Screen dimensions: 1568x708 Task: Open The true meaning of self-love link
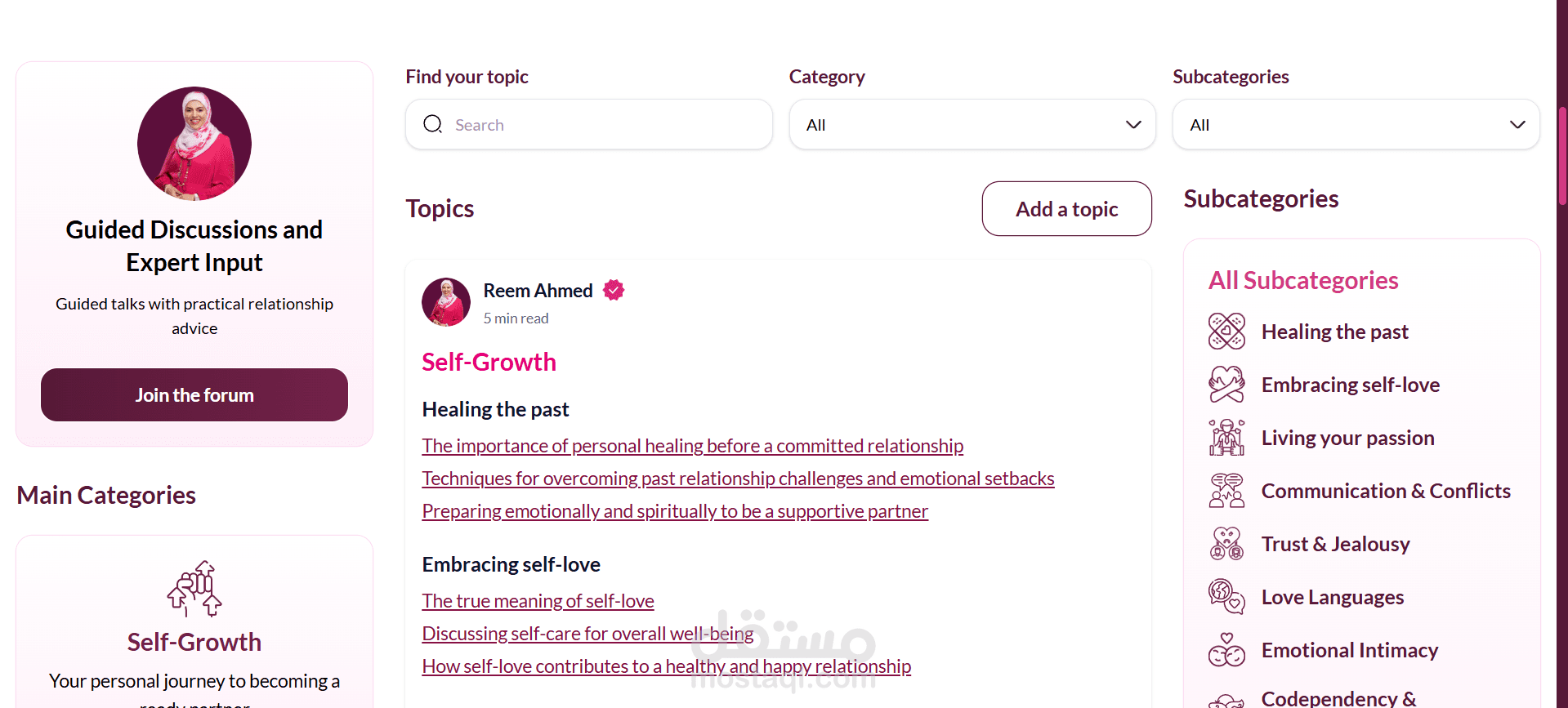coord(538,601)
